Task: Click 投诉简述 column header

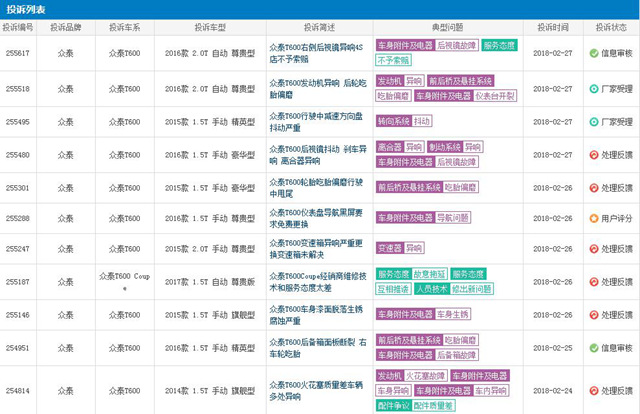Action: pyautogui.click(x=320, y=27)
